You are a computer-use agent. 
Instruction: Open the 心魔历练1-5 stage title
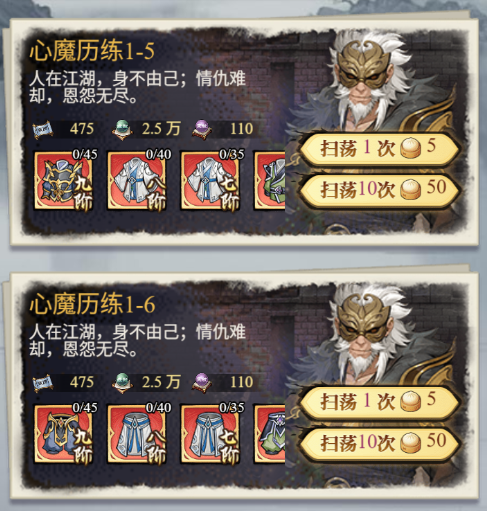[x=92, y=51]
